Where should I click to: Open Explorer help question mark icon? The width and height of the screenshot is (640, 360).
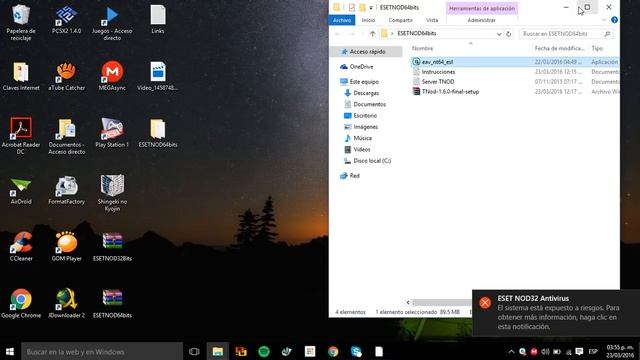614,20
